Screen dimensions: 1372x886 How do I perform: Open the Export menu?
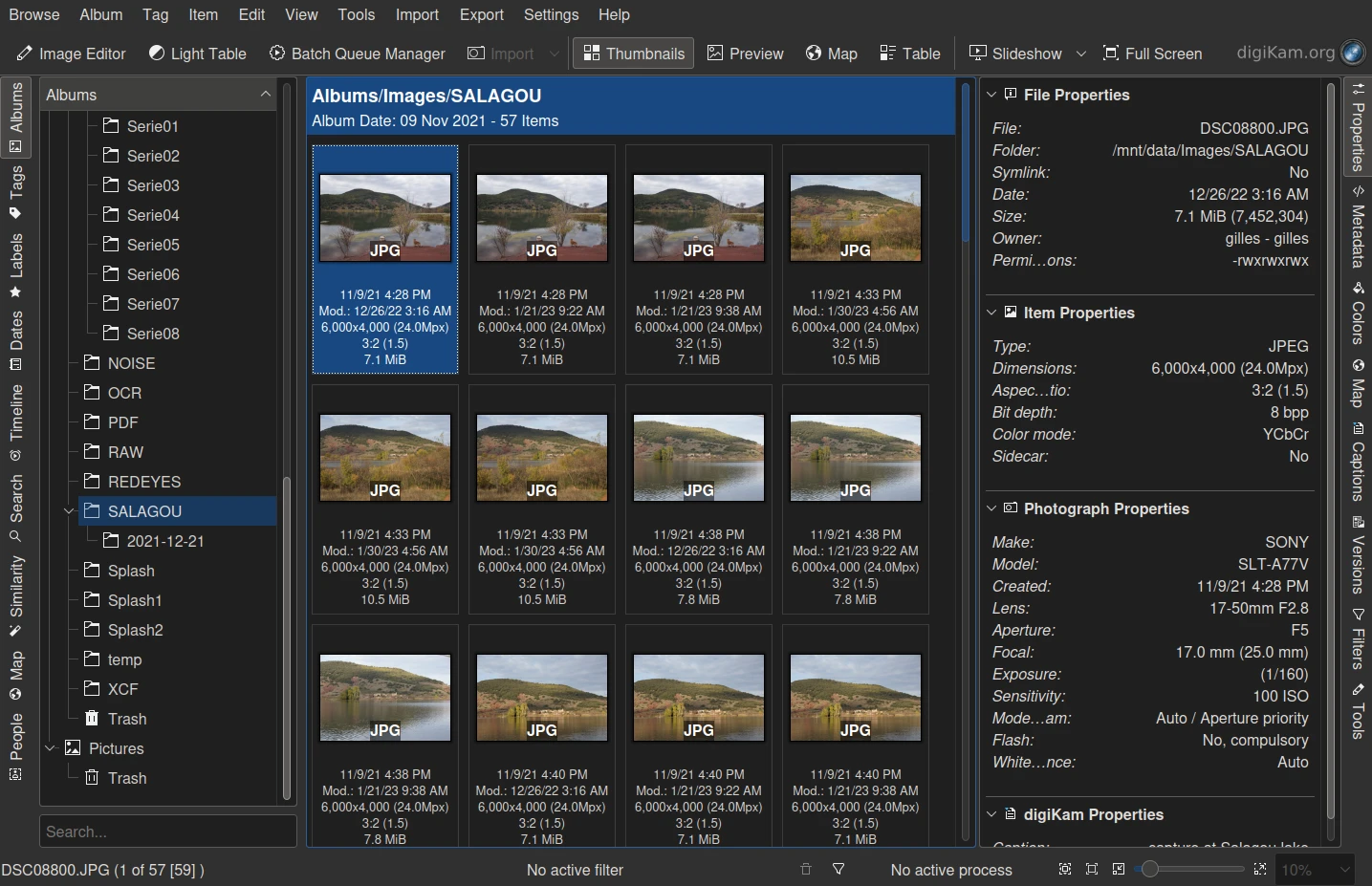481,14
